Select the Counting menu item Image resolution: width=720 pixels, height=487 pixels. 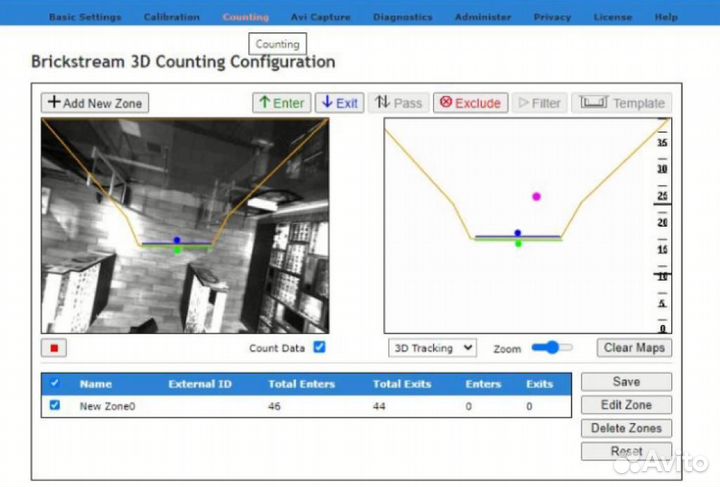246,17
